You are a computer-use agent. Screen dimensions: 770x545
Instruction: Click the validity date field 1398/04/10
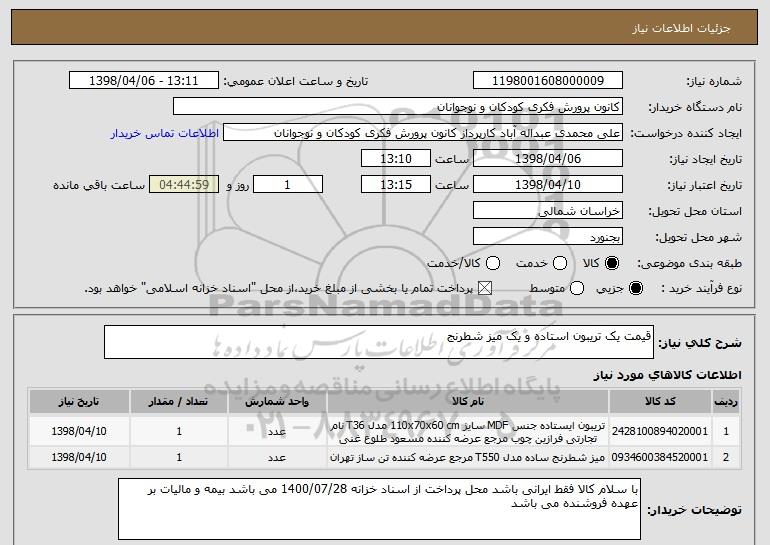pos(548,185)
